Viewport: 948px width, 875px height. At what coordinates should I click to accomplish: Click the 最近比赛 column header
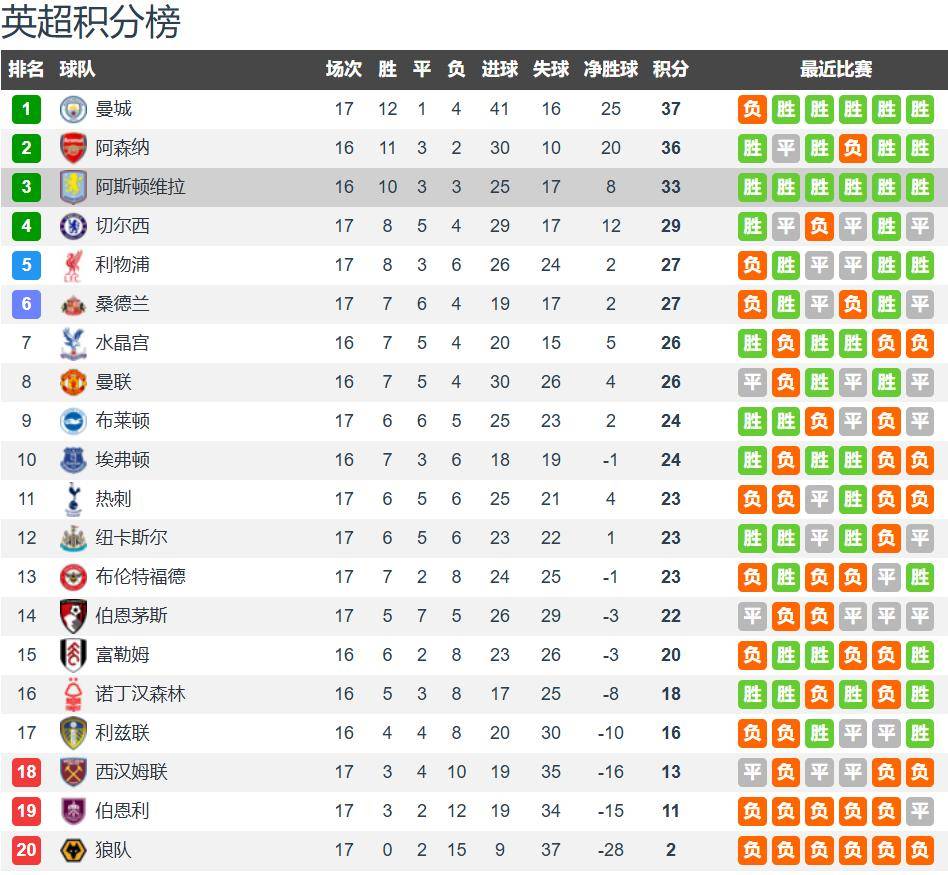pyautogui.click(x=836, y=69)
